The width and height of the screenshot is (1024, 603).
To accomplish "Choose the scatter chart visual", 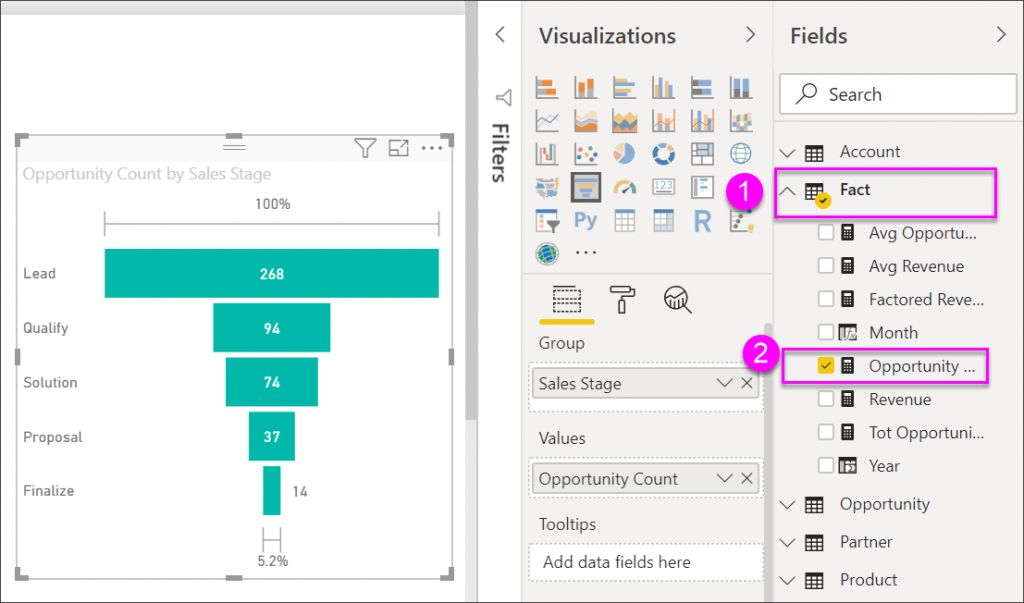I will point(585,154).
